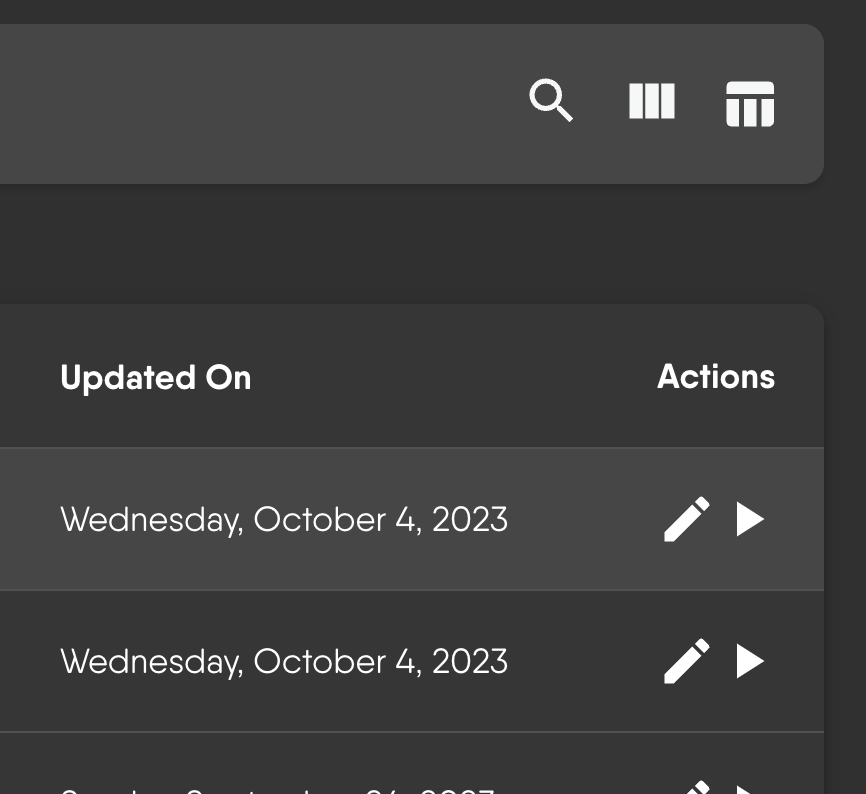This screenshot has height=794, width=866.
Task: Click the magnifying glass to start searching
Action: pyautogui.click(x=552, y=100)
